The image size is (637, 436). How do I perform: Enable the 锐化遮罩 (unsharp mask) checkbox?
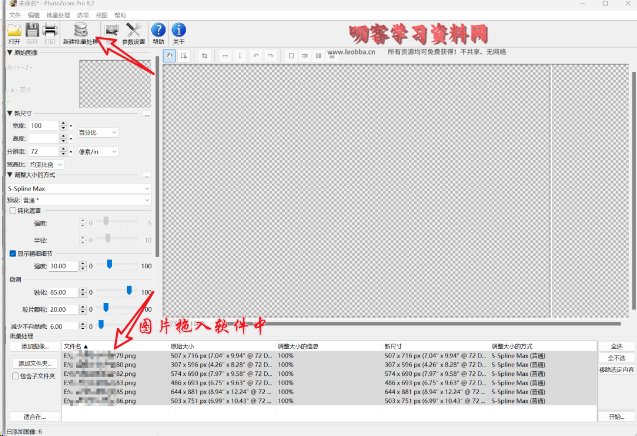[11, 211]
